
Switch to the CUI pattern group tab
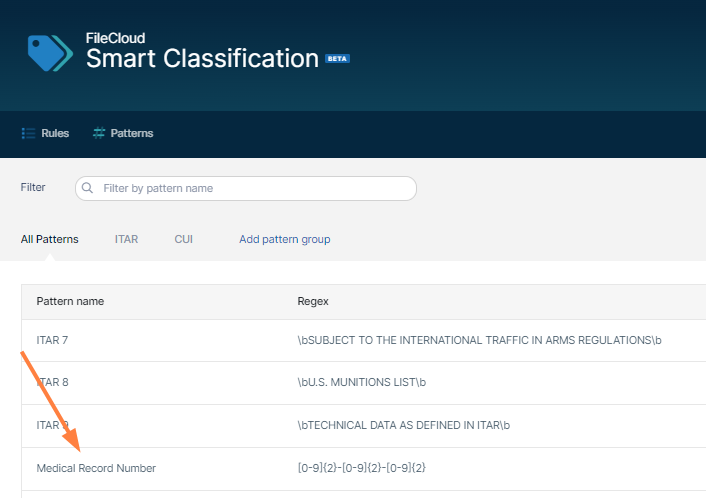[x=183, y=239]
